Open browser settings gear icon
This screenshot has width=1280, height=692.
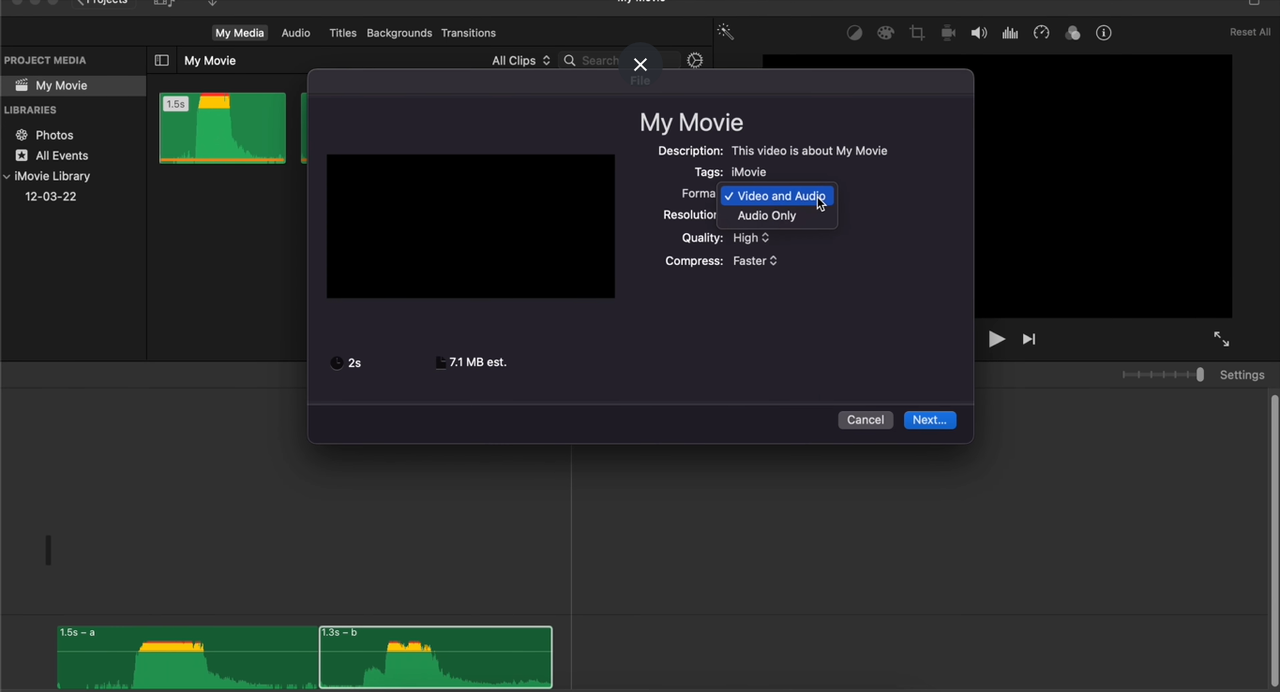click(x=695, y=60)
